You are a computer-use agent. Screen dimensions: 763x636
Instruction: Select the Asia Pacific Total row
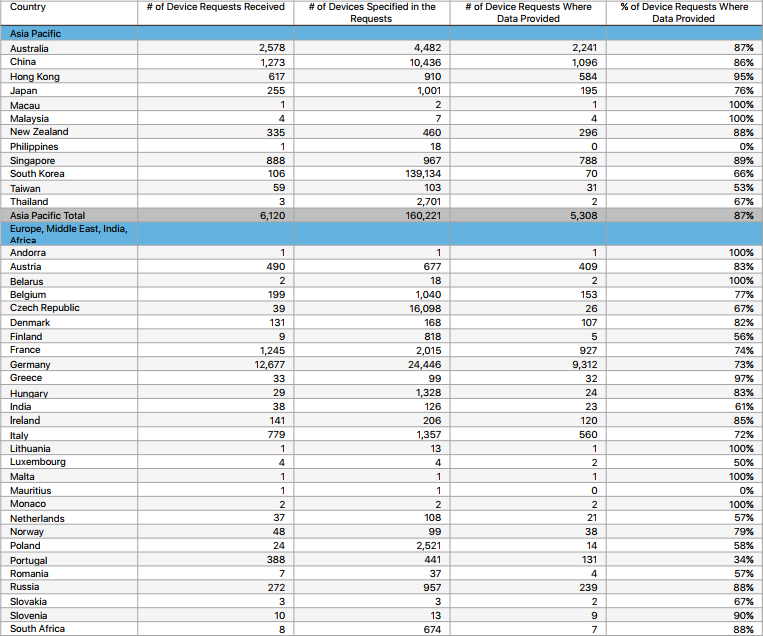(382, 215)
